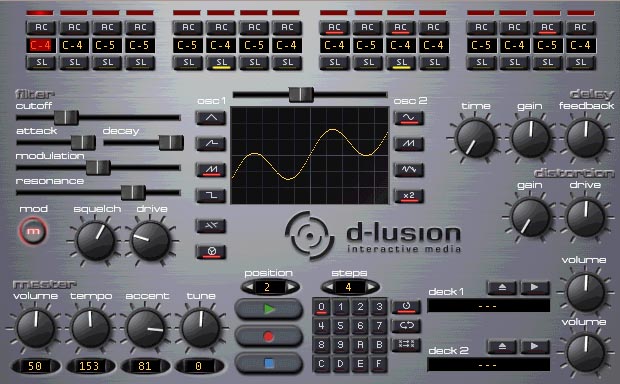This screenshot has height=384, width=620.
Task: Increase steps with the right arrow
Action: pyautogui.click(x=371, y=287)
